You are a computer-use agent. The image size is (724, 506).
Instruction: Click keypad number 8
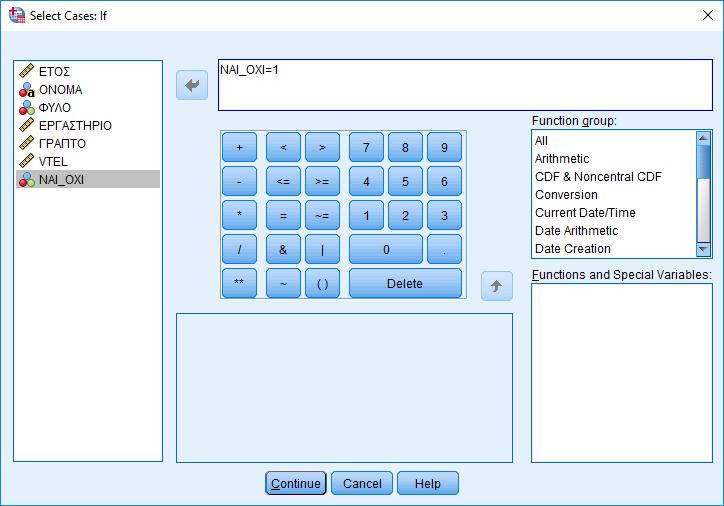click(405, 147)
